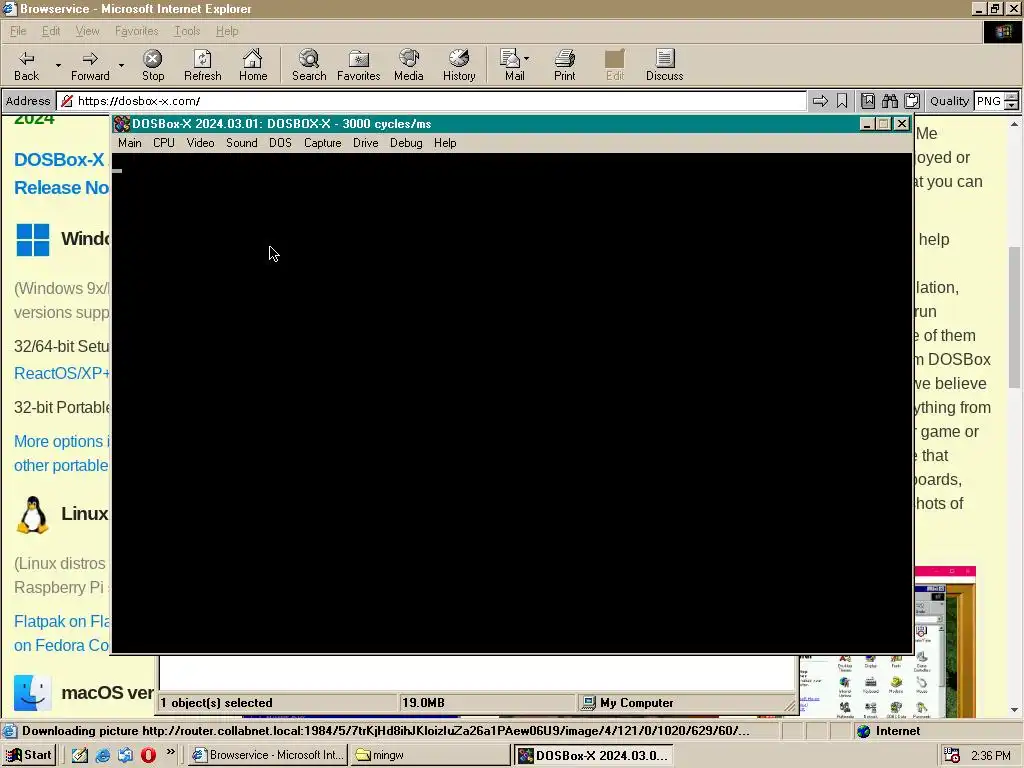Open the Sound menu in DOSBox-X
The width and height of the screenshot is (1024, 768).
242,143
